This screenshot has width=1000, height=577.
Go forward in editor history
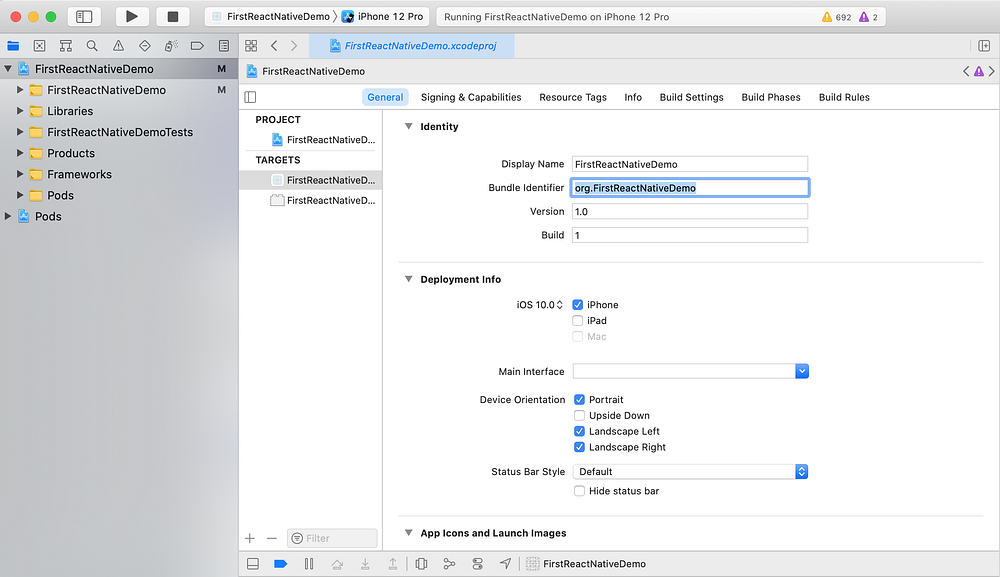click(294, 46)
